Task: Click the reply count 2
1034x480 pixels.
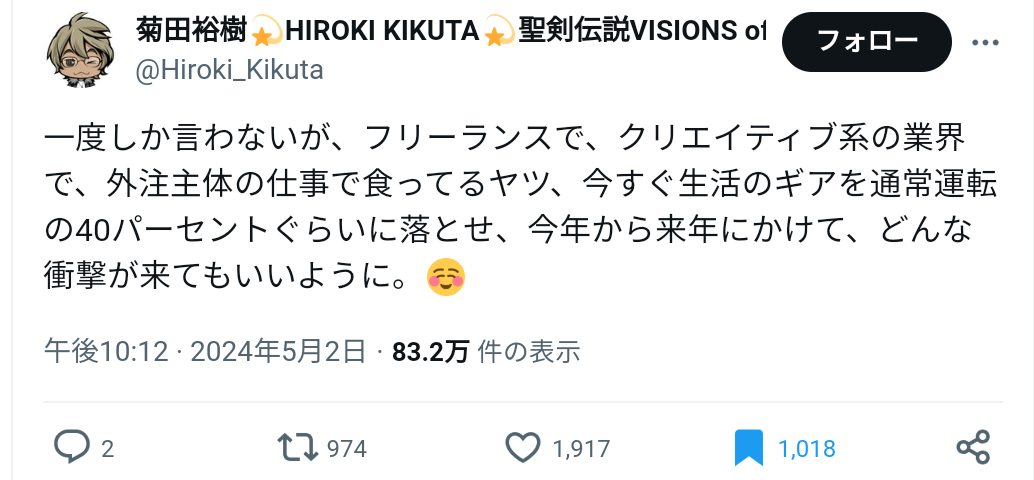Action: click(107, 449)
